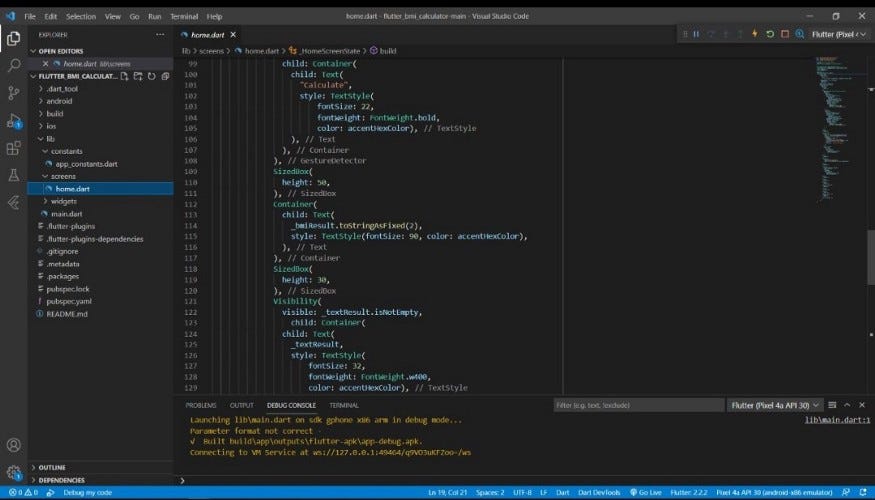Click errors and warnings count in status bar
The height and width of the screenshot is (500, 875).
[x=23, y=493]
